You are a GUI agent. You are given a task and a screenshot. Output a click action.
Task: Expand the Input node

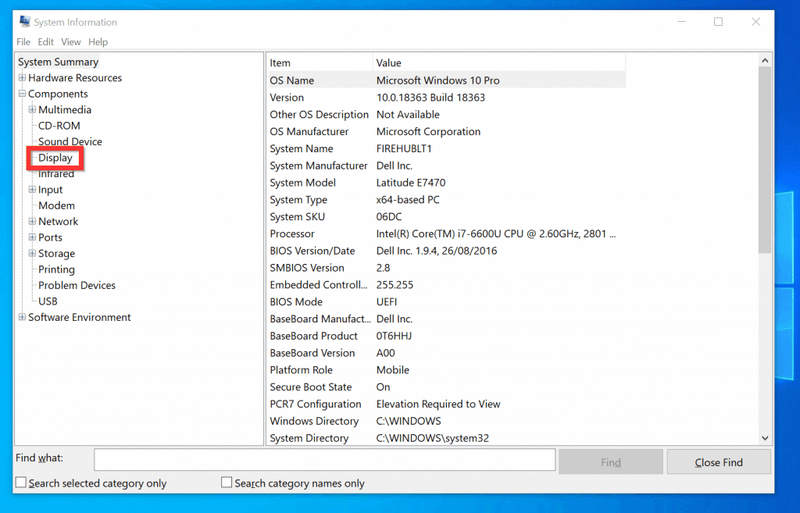tap(32, 189)
